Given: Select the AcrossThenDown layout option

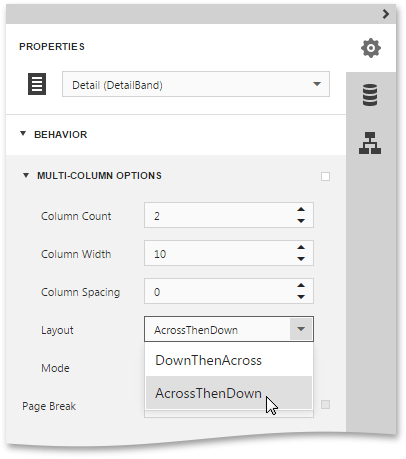Looking at the screenshot, I should pos(229,393).
